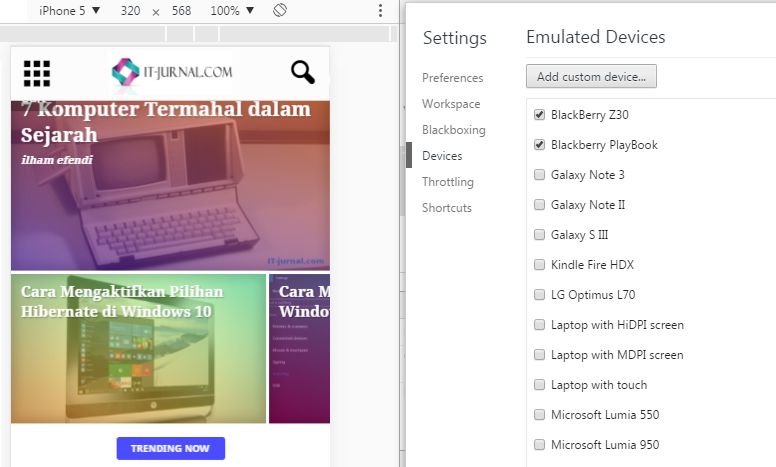Viewport: 776px width, 467px height.
Task: Open the Shortcuts settings tab
Action: [447, 208]
